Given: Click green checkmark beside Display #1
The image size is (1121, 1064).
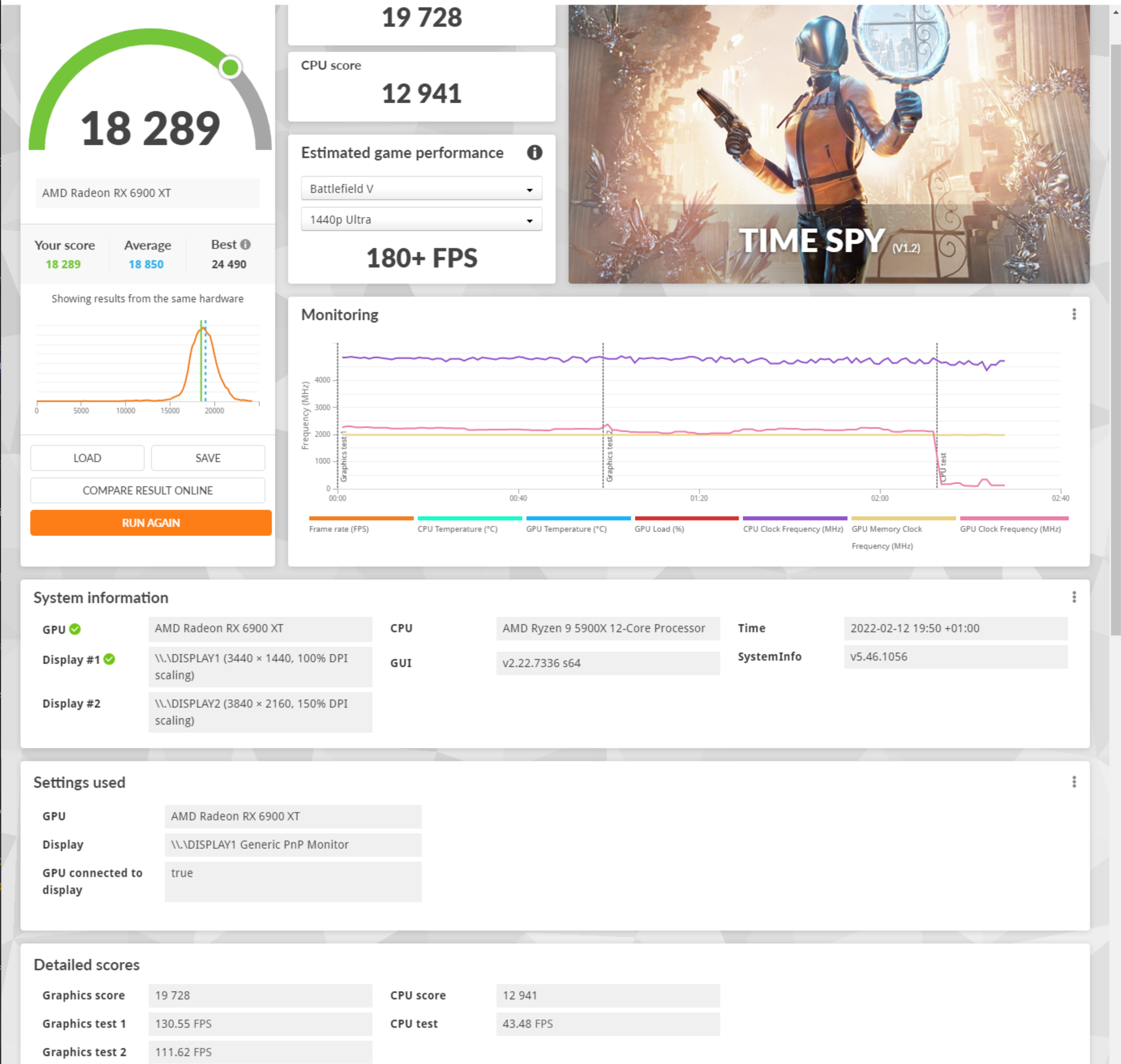Looking at the screenshot, I should tap(110, 659).
